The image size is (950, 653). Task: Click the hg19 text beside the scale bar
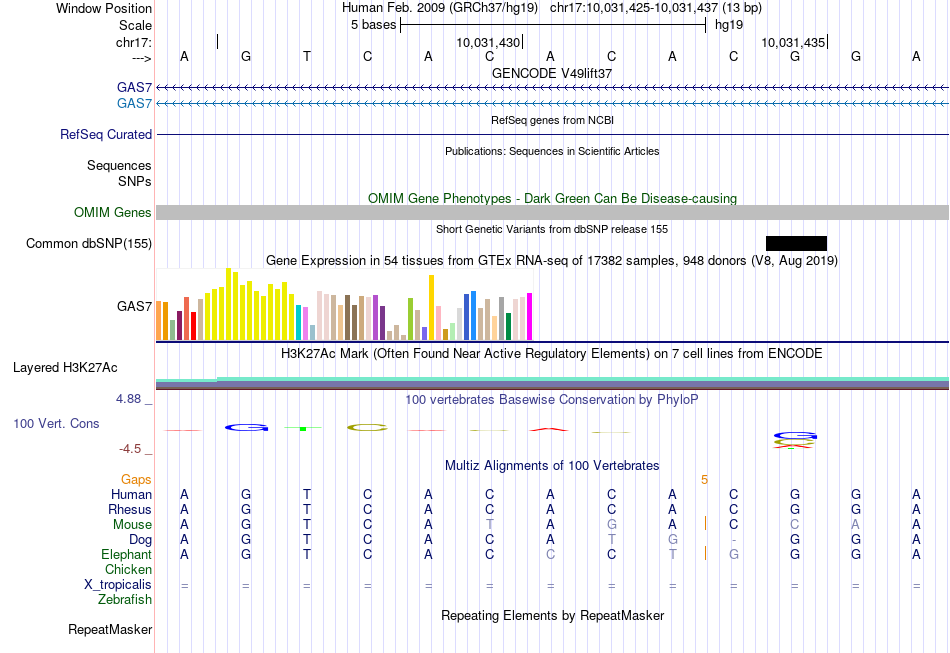click(729, 25)
